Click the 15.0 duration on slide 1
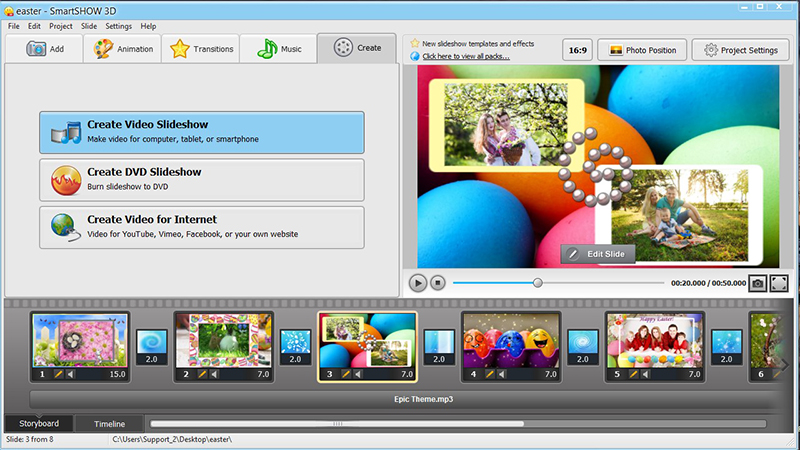The image size is (800, 450). [x=117, y=374]
